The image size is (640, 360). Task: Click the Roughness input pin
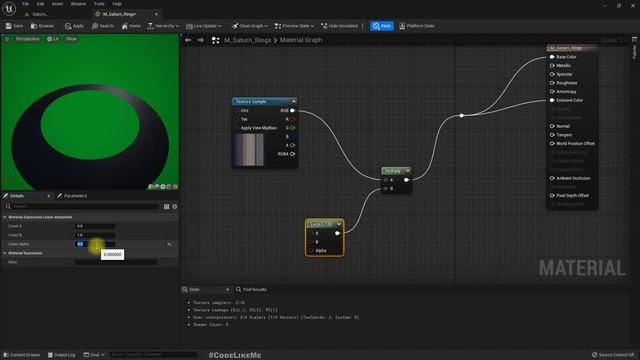(x=552, y=83)
